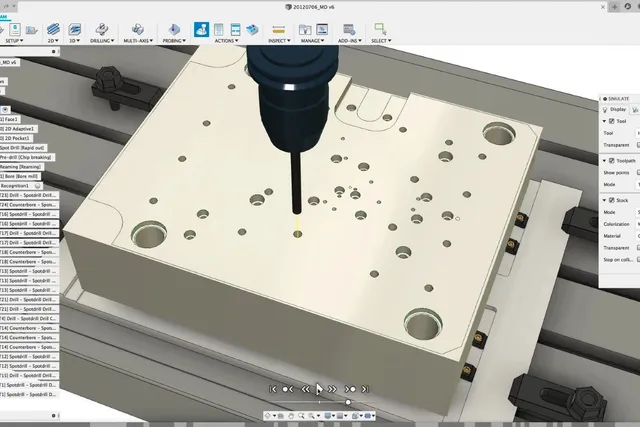Click the Look At icon in navigation bar

point(280,416)
